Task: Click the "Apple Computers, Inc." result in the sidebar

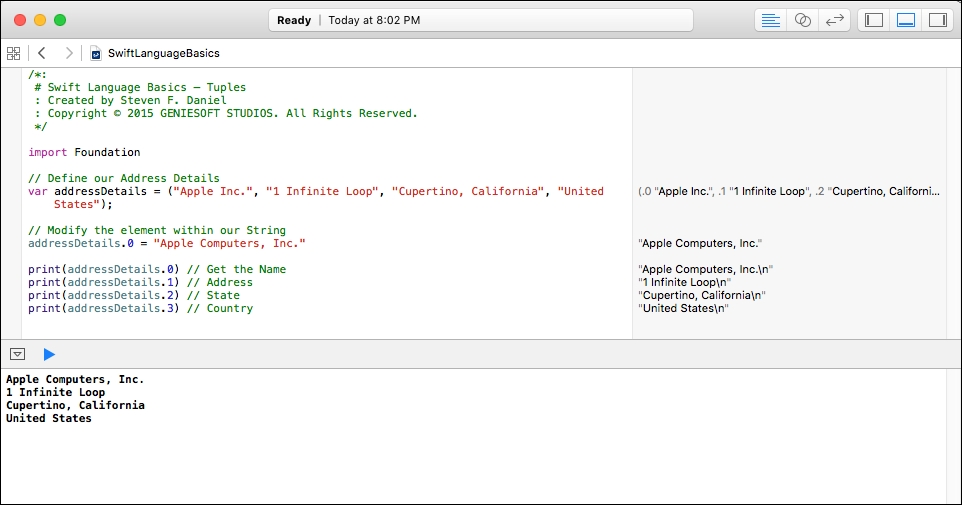Action: pos(700,244)
